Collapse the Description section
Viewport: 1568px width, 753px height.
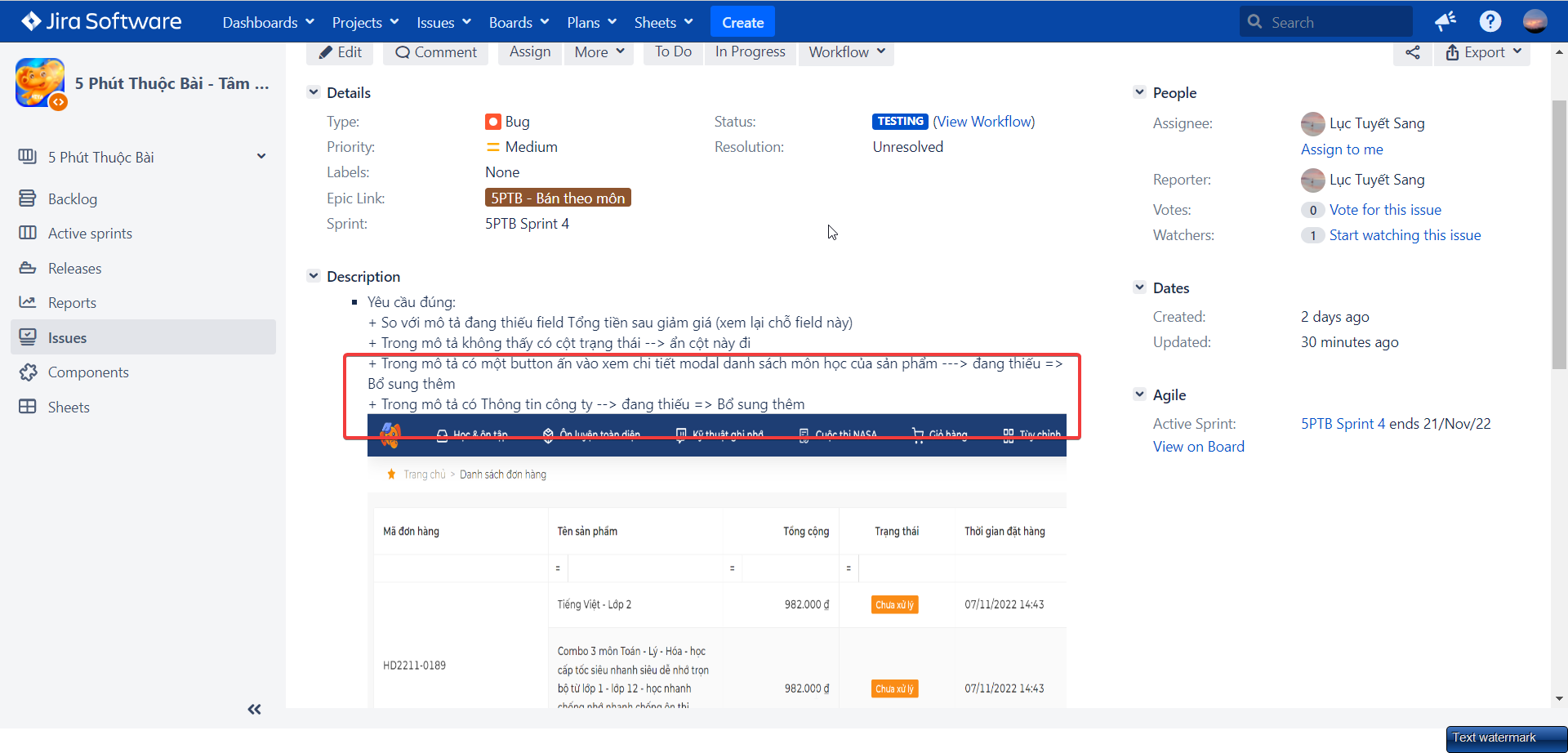[314, 276]
